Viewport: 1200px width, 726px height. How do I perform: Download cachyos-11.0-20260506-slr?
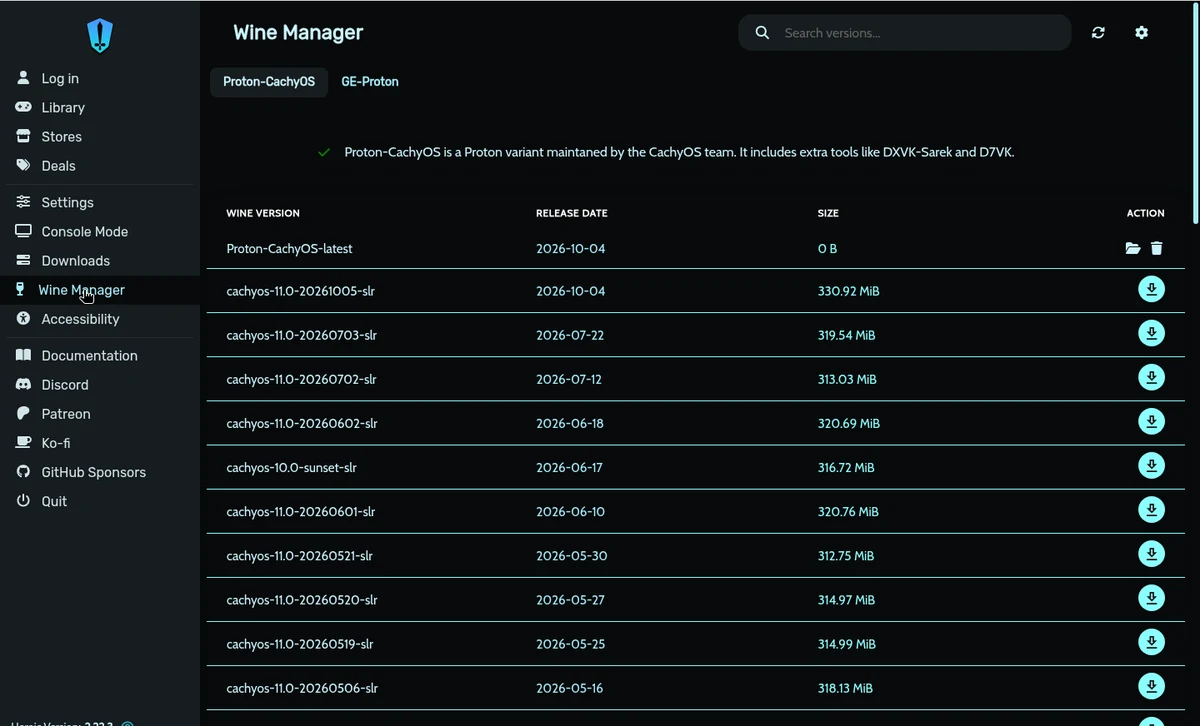1151,686
